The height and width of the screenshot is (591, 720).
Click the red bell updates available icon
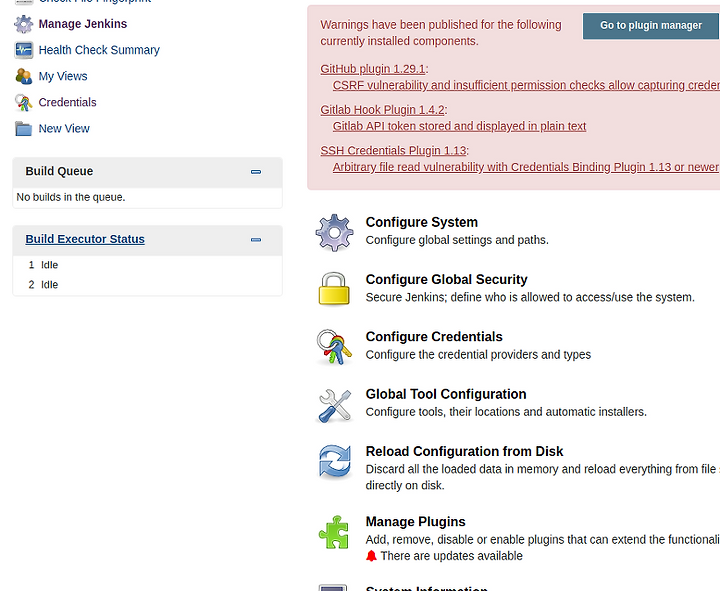(371, 556)
